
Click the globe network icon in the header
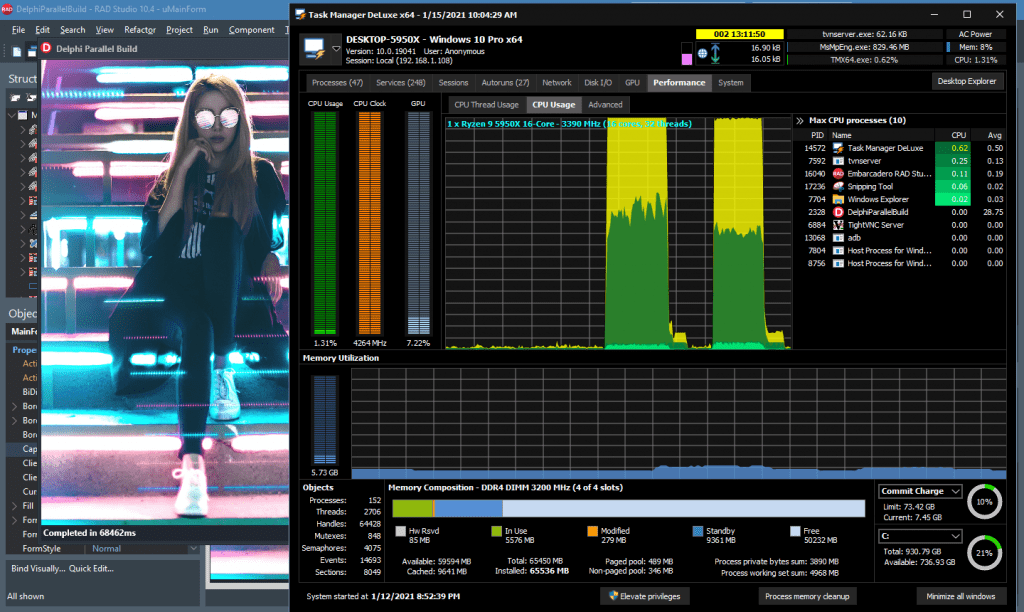click(x=702, y=54)
